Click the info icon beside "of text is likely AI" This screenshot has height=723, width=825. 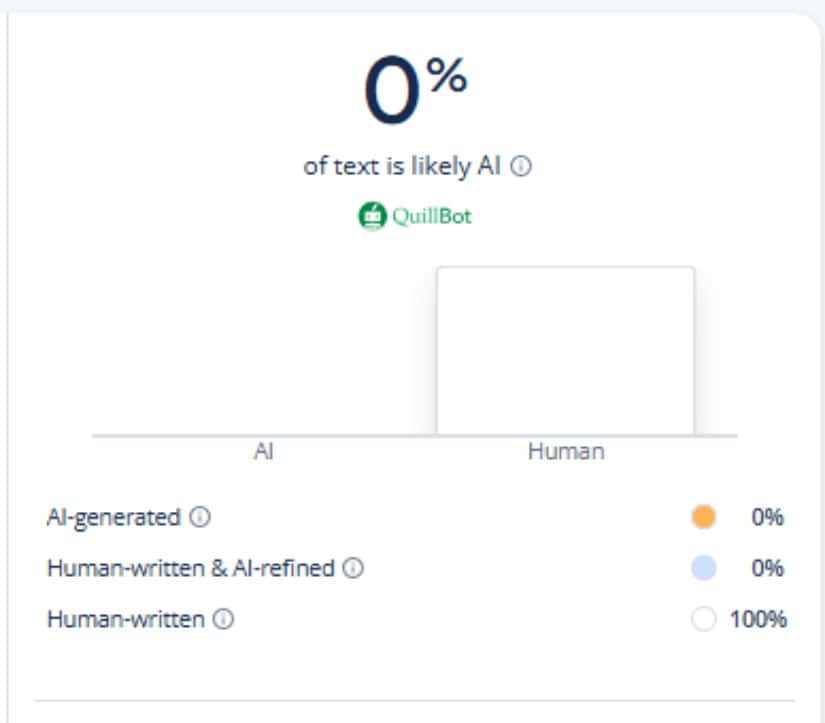click(x=521, y=167)
